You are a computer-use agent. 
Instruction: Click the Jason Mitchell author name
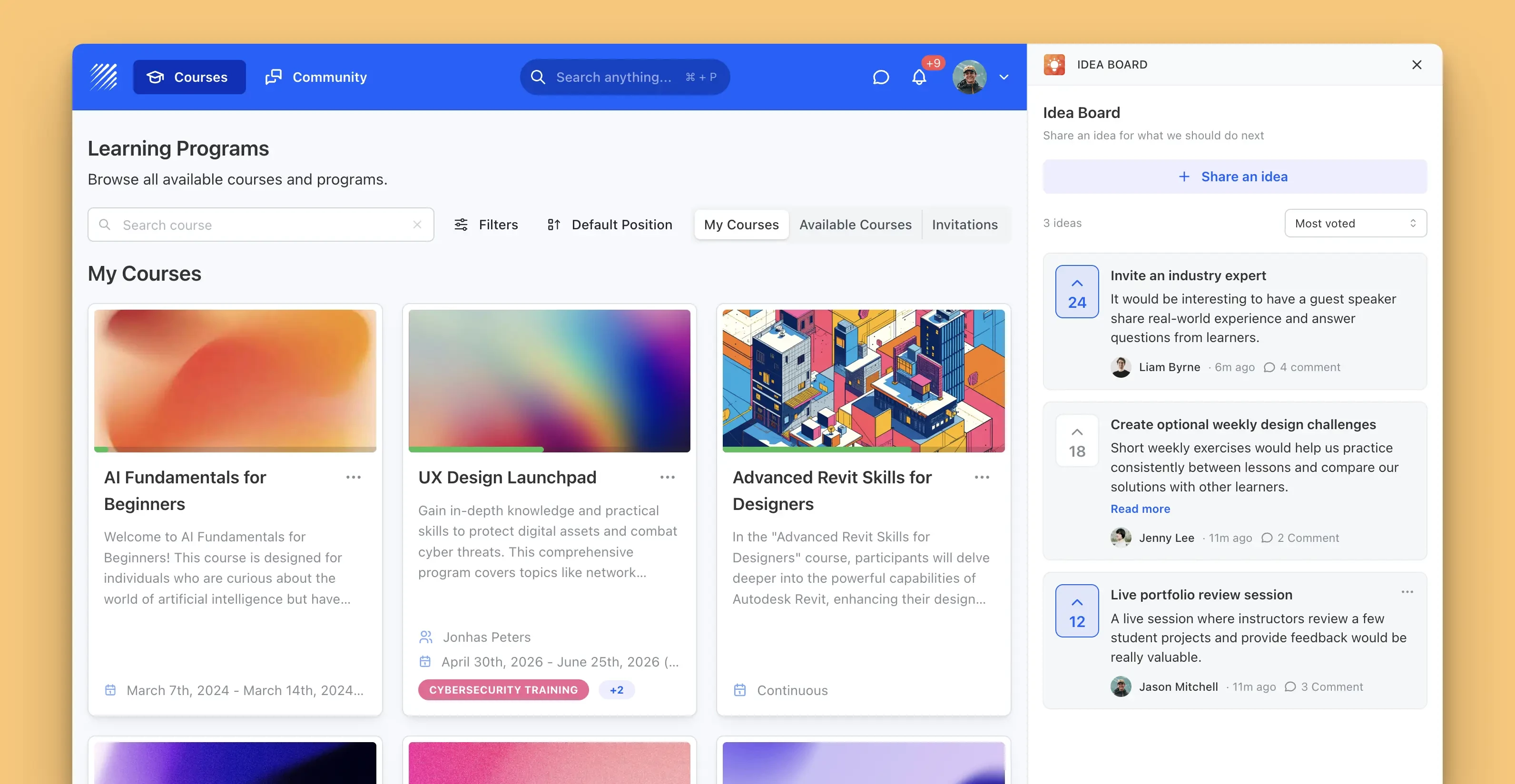click(1178, 686)
